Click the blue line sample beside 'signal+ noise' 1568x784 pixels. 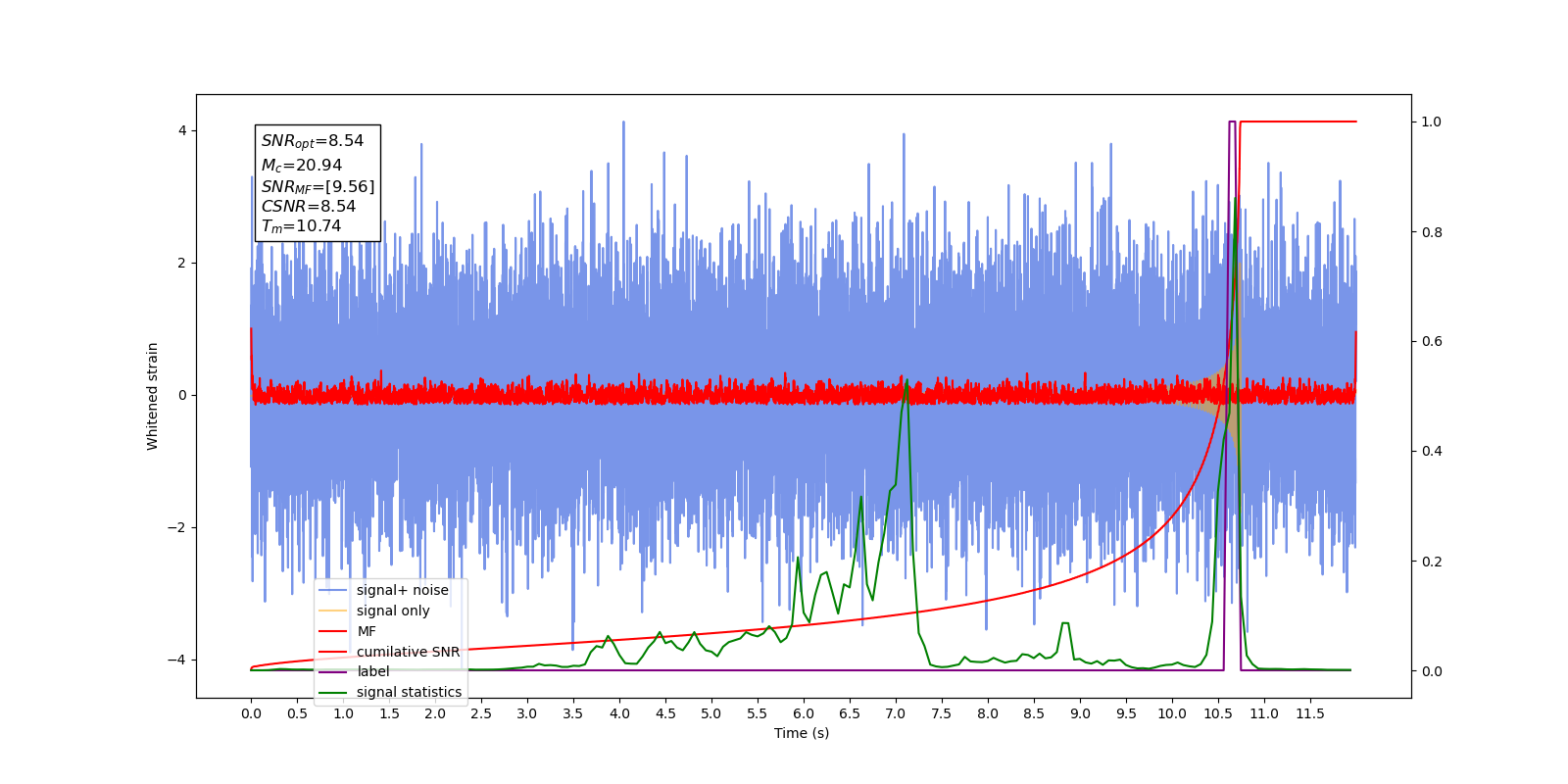click(x=333, y=590)
